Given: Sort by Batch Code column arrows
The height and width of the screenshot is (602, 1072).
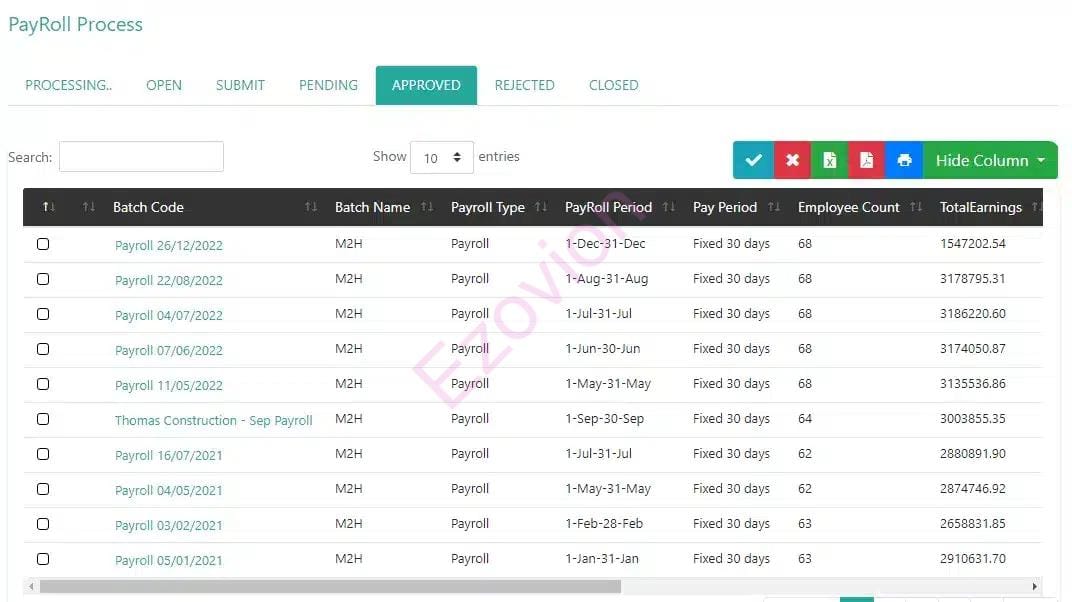Looking at the screenshot, I should (311, 207).
